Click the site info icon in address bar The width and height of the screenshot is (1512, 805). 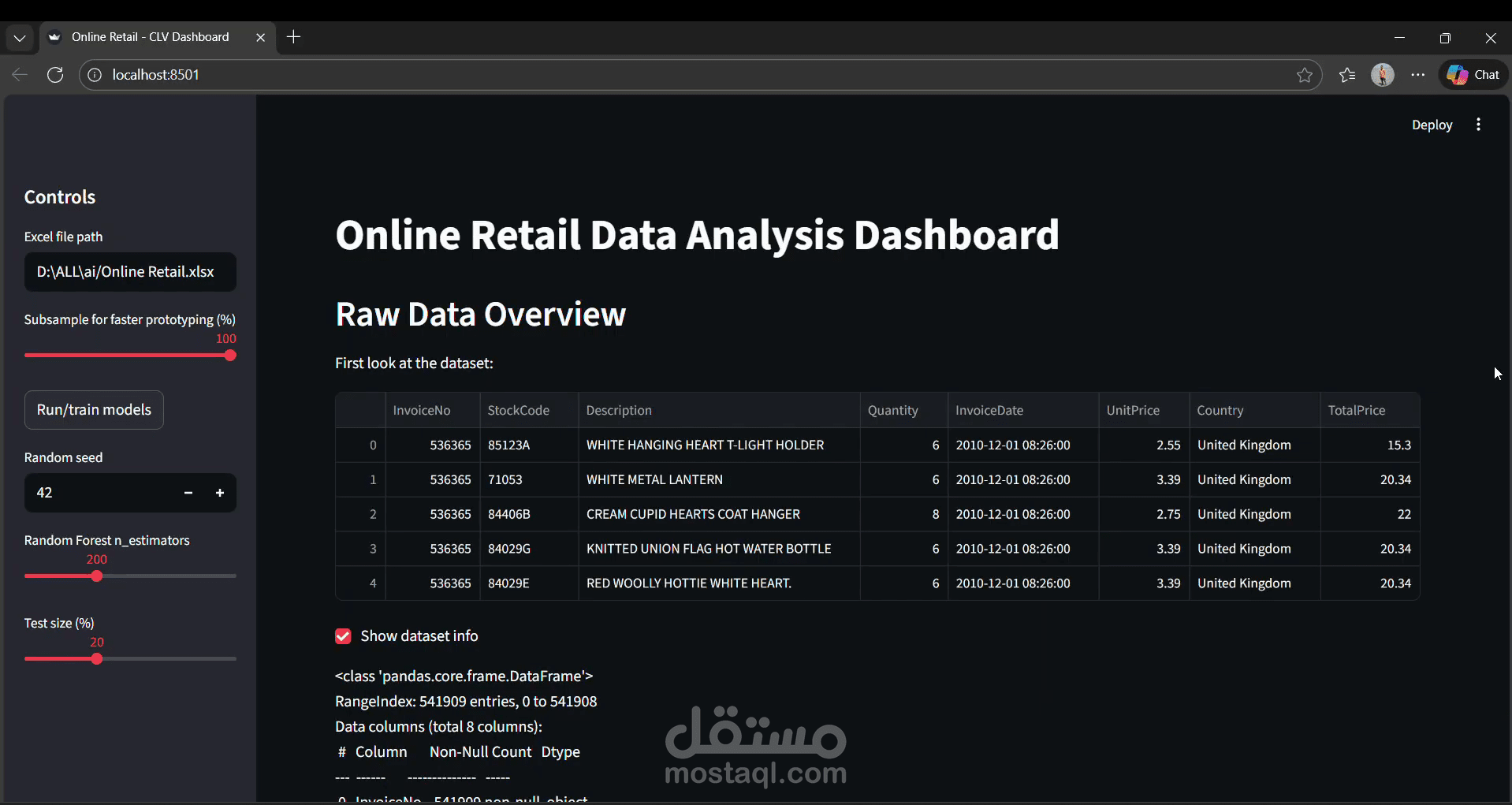pyautogui.click(x=94, y=74)
